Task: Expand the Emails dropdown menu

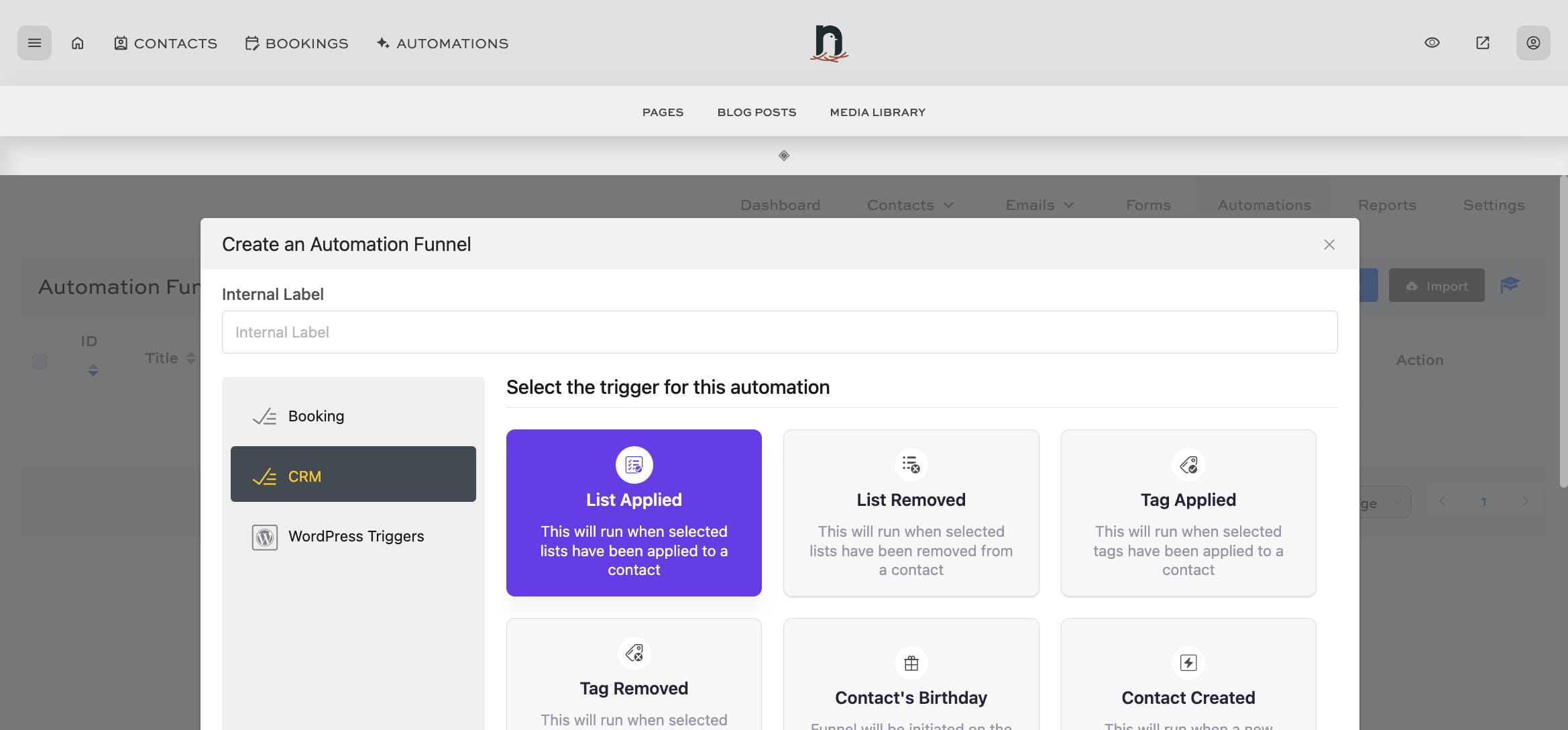Action: coord(1039,205)
